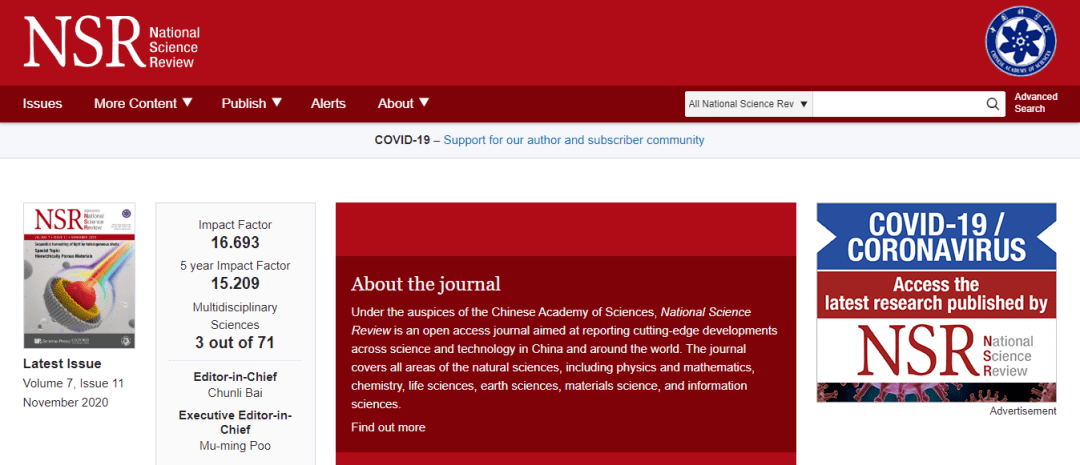
Task: Open the latest issue cover thumbnail
Action: 79,275
